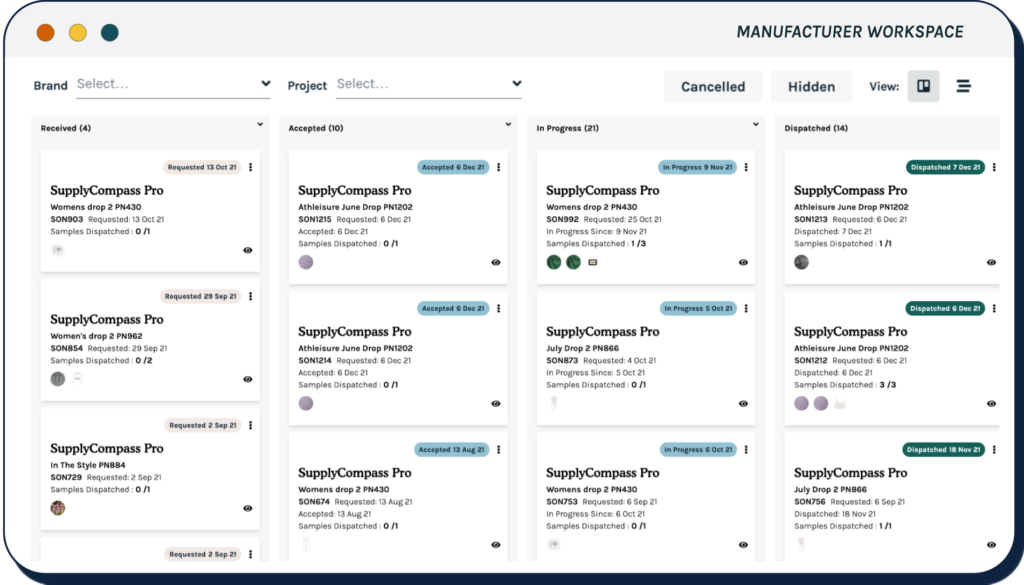This screenshot has width=1024, height=585.
Task: Click the garment icon on card SON756
Action: [x=801, y=545]
